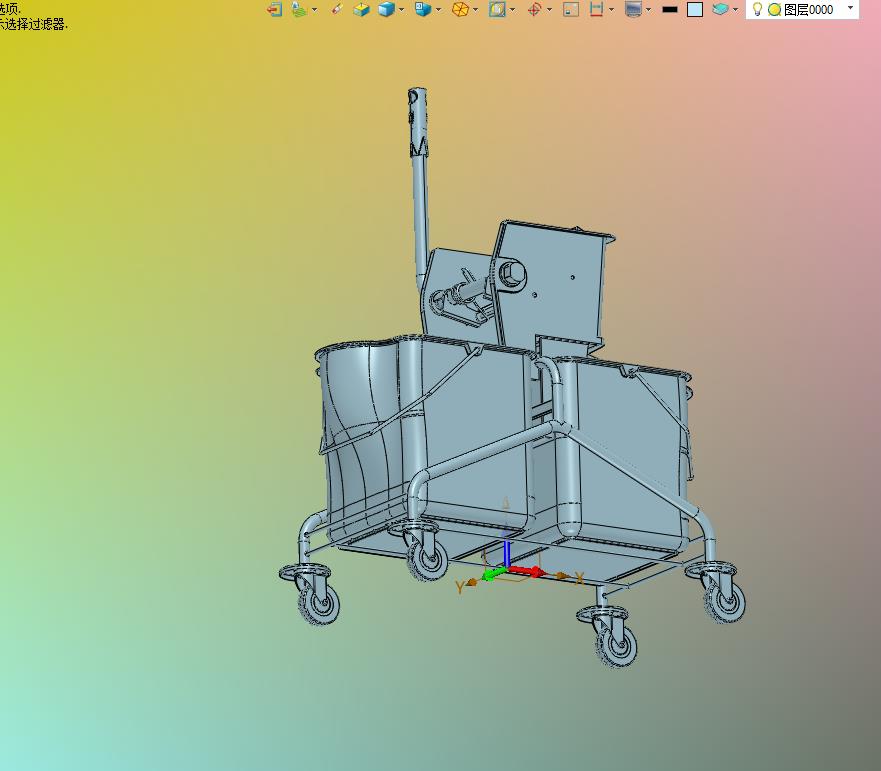Click the teal layer sheet icon
The width and height of the screenshot is (881, 771).
[x=720, y=9]
